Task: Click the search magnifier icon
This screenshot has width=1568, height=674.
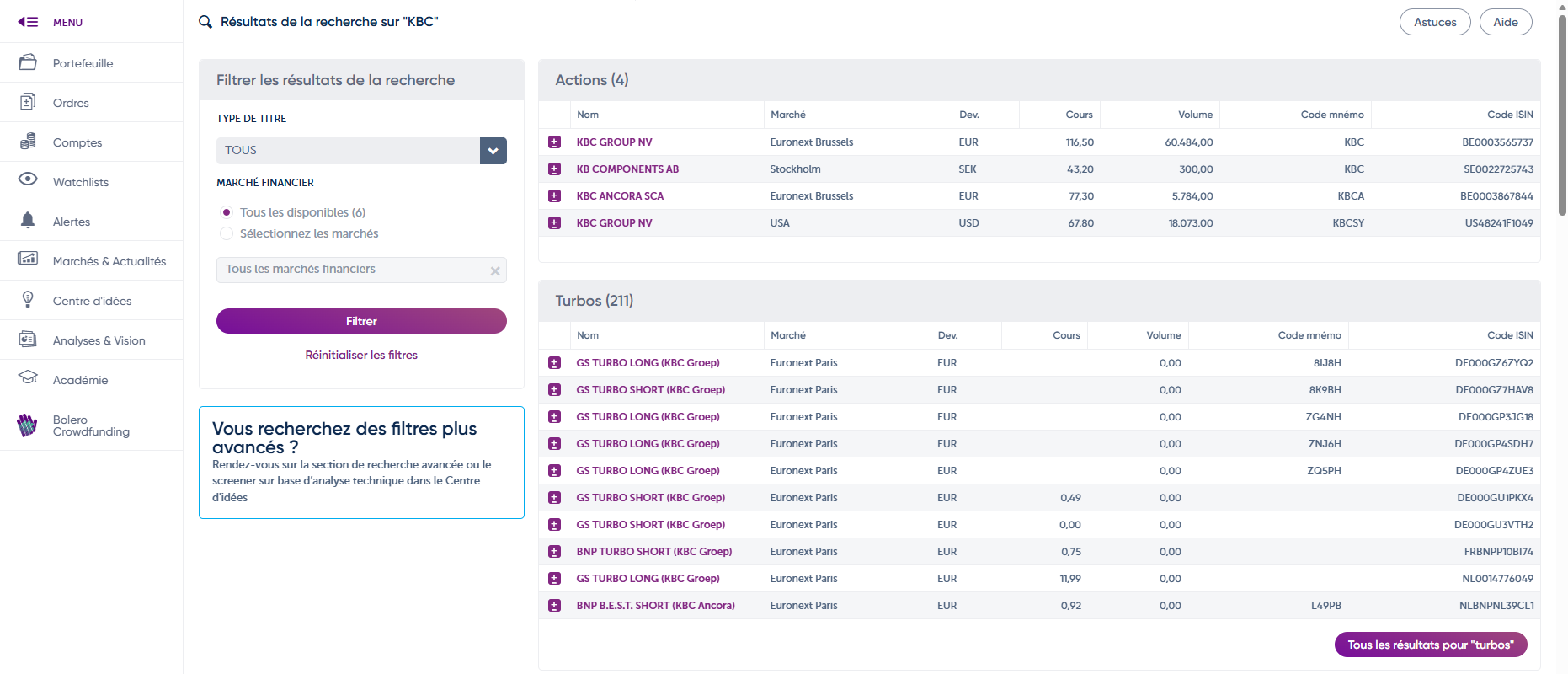Action: tap(205, 22)
